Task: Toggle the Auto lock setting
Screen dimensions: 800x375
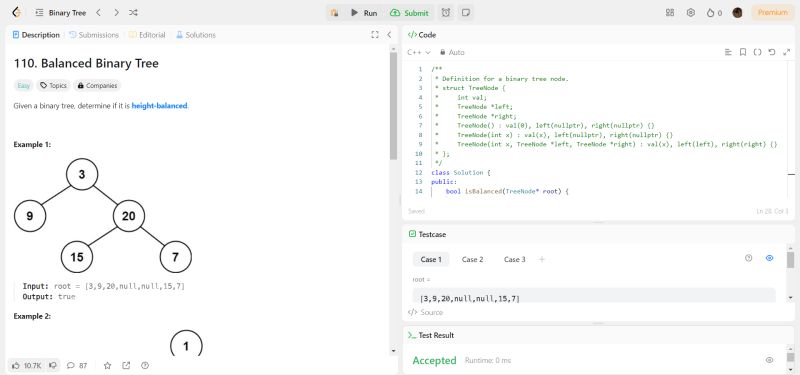Action: (452, 52)
